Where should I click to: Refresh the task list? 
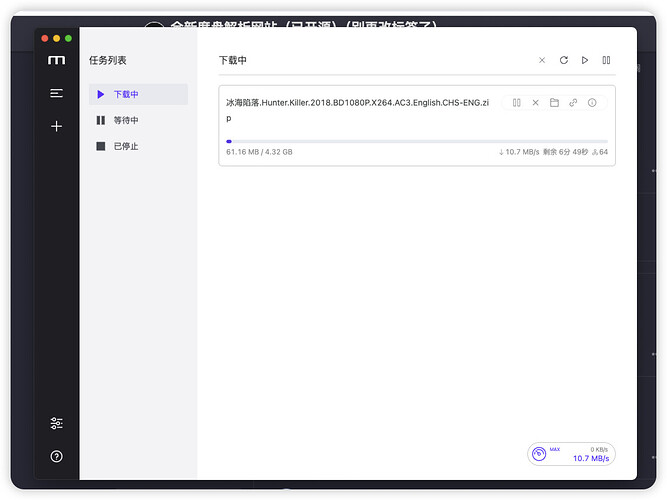(564, 60)
